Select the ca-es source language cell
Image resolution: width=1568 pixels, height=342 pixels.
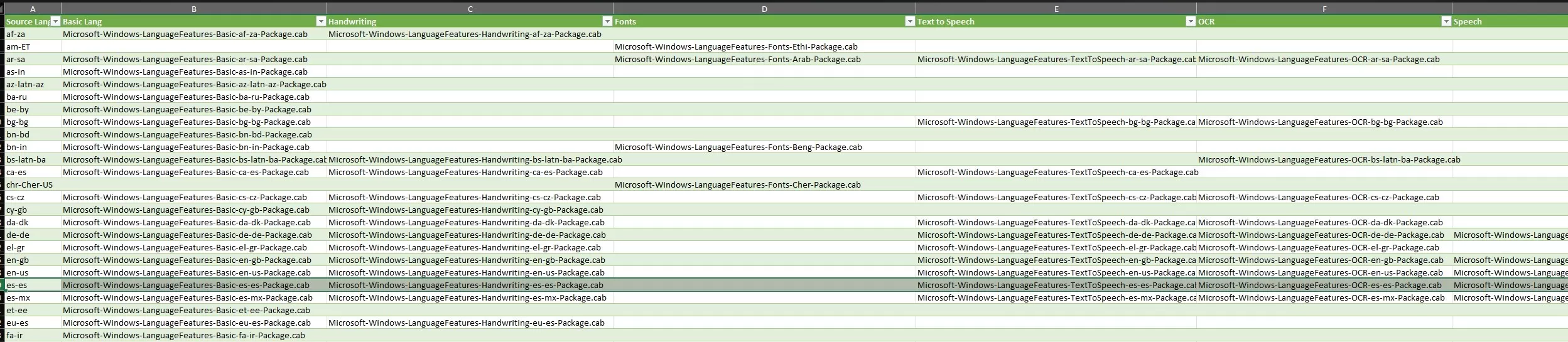[33, 172]
